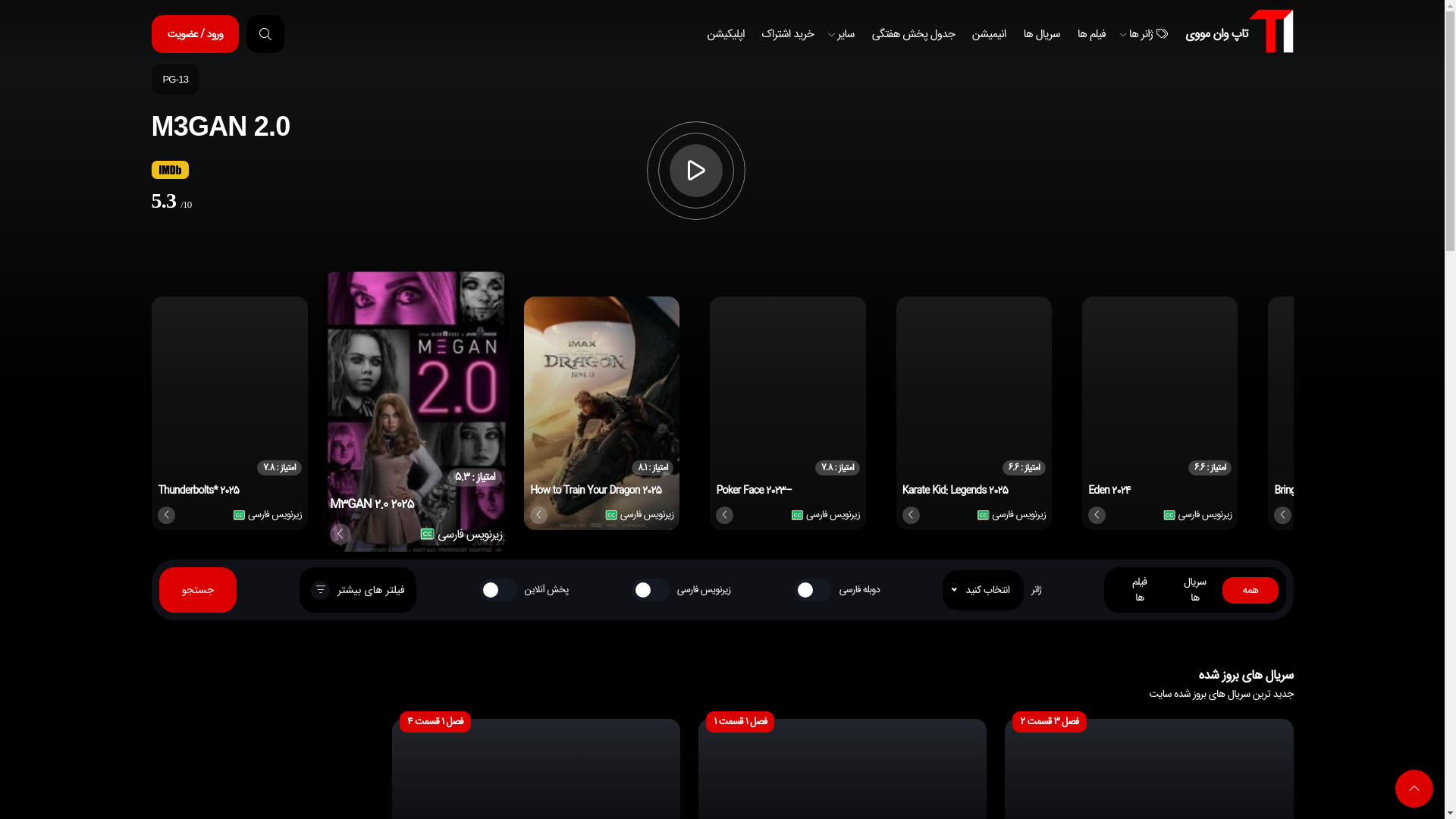
Task: Click the scroll-to-top red round button
Action: pos(1414,789)
